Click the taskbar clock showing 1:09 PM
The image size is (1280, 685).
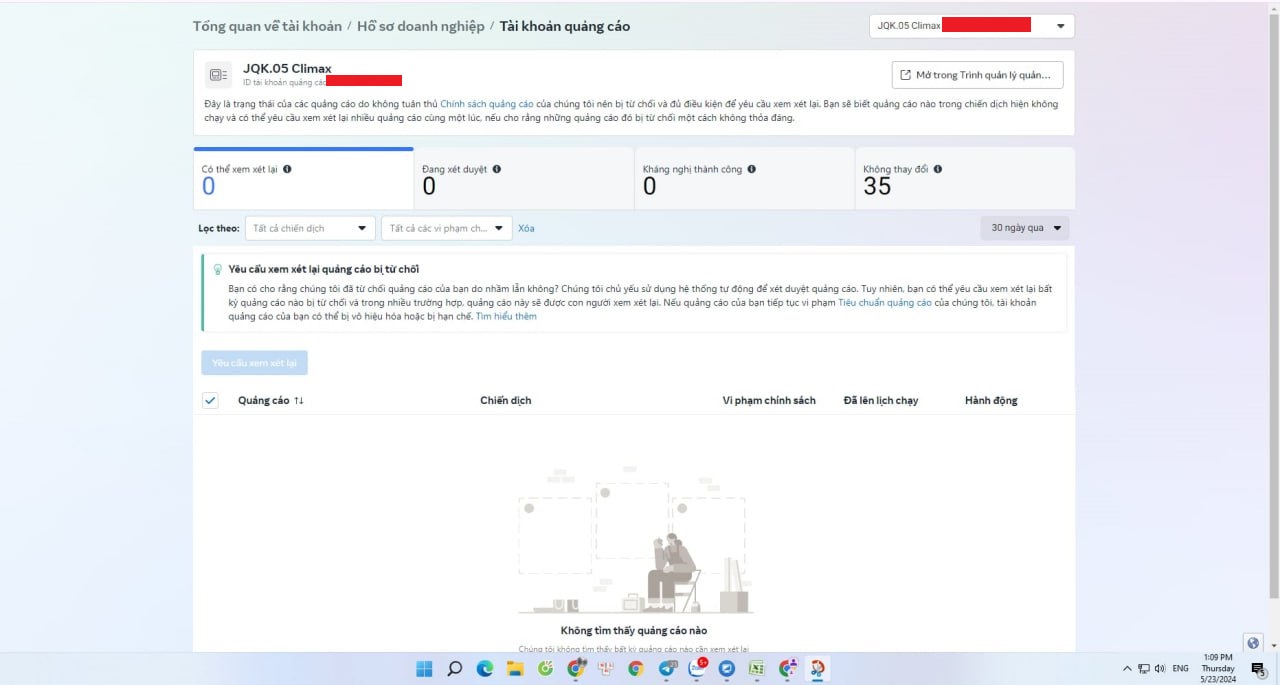tap(1217, 668)
